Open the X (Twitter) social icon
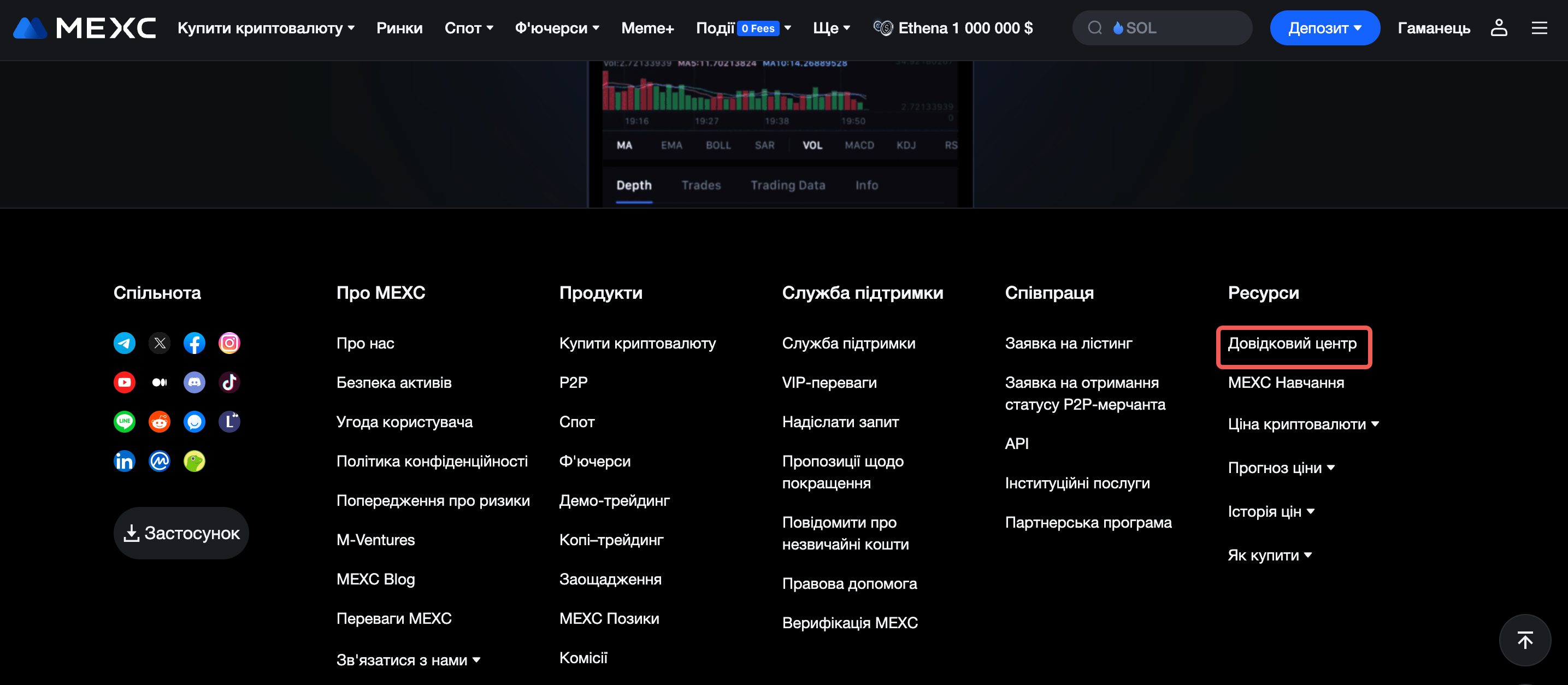 (x=160, y=343)
